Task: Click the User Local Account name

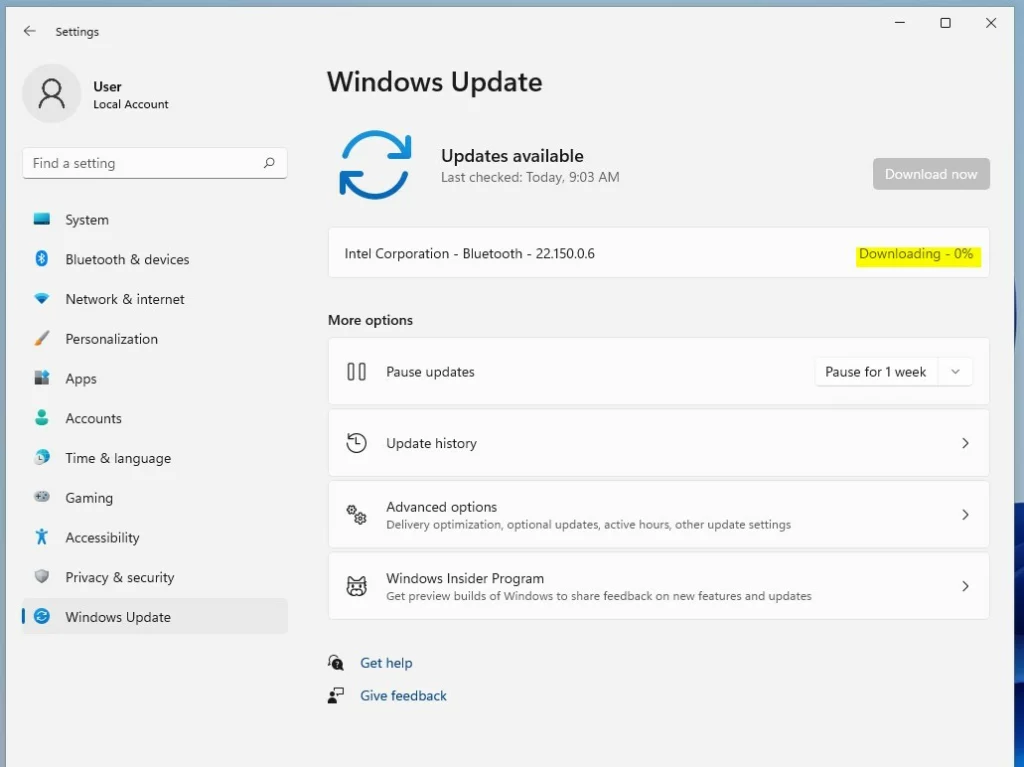Action: pos(131,95)
